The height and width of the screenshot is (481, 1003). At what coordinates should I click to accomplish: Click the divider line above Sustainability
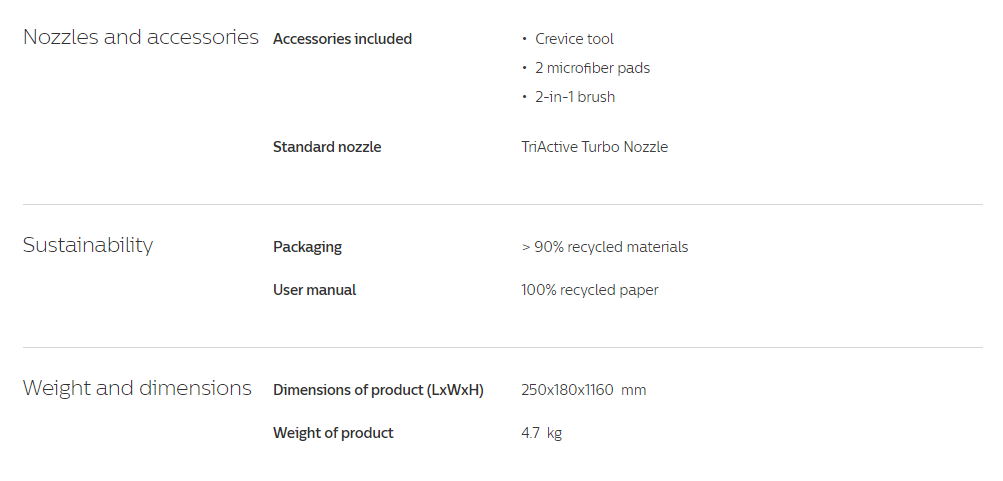pos(502,205)
